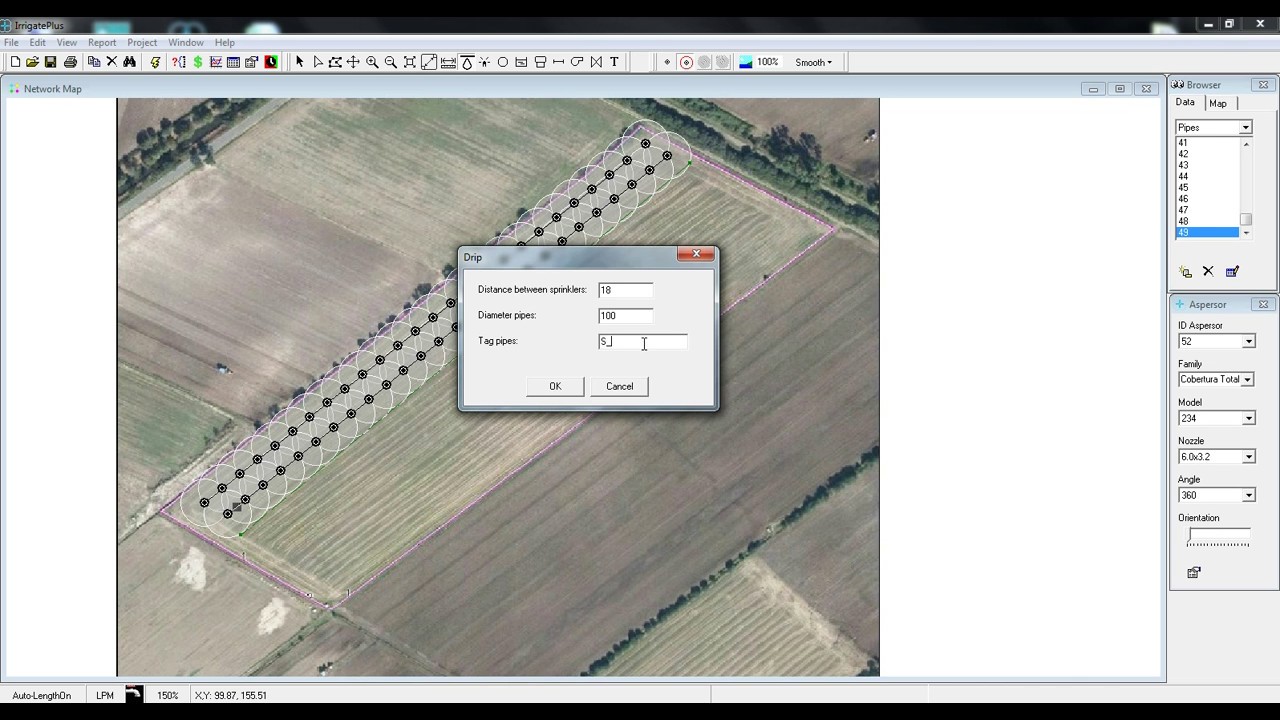Expand the Angle 360 dropdown
The width and height of the screenshot is (1280, 720).
1249,495
